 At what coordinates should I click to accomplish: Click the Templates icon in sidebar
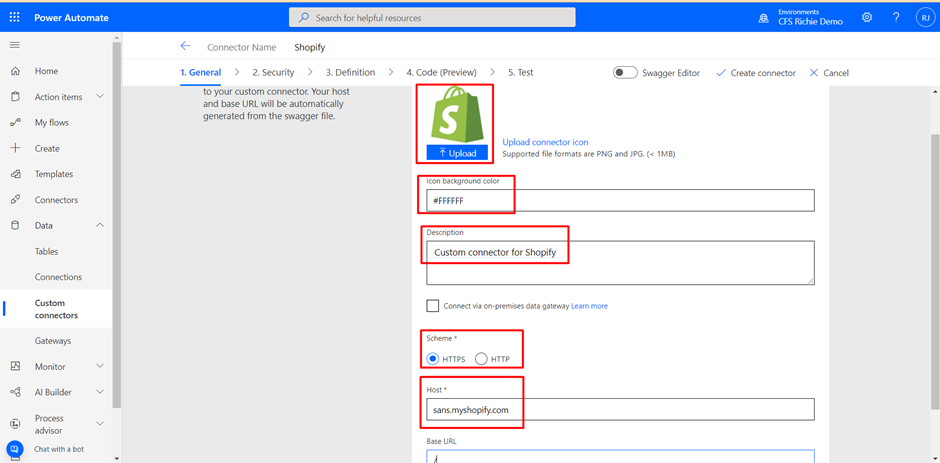click(16, 174)
